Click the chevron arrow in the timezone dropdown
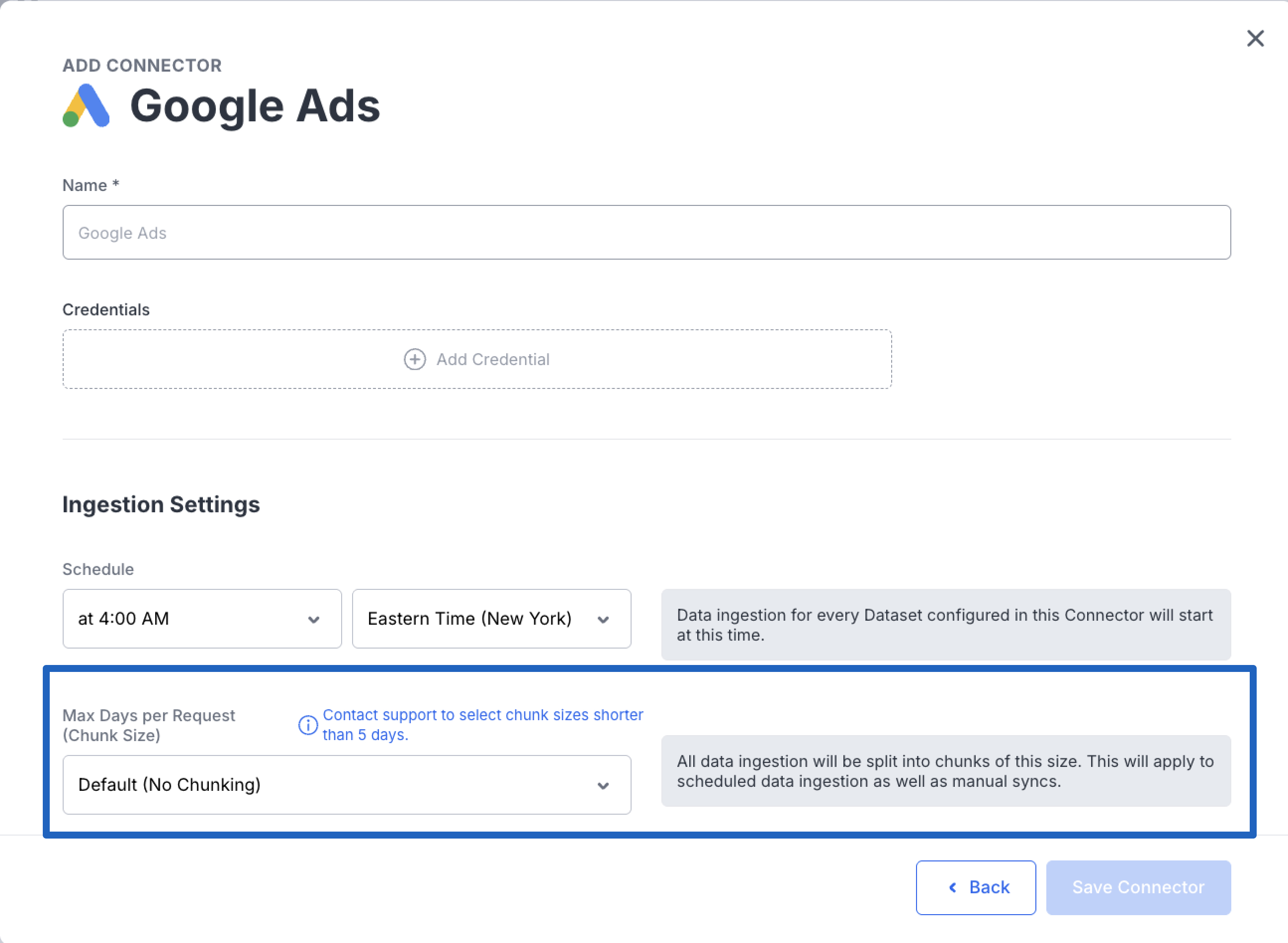 click(x=603, y=619)
